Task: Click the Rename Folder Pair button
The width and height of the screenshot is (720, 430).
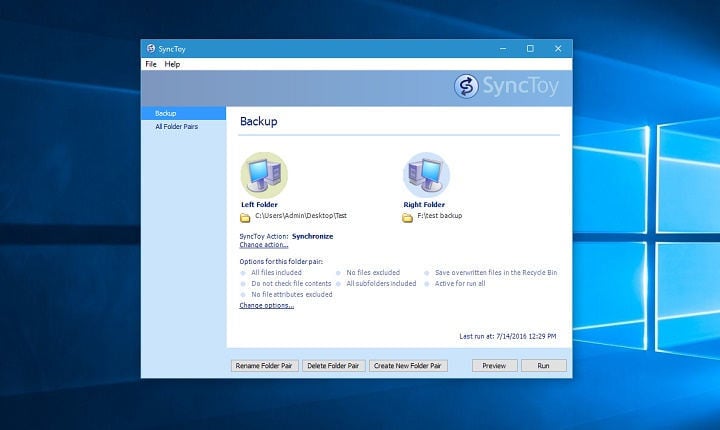Action: point(264,366)
